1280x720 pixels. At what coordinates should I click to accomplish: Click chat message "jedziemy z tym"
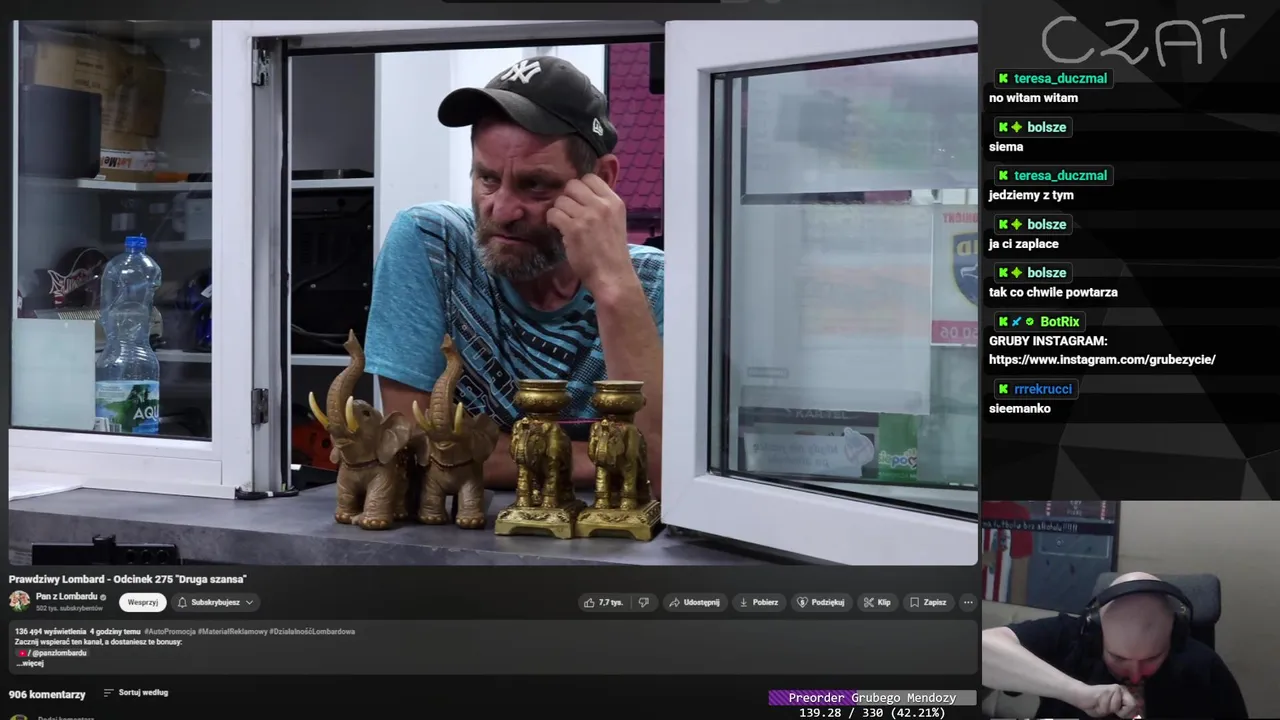coord(1031,195)
